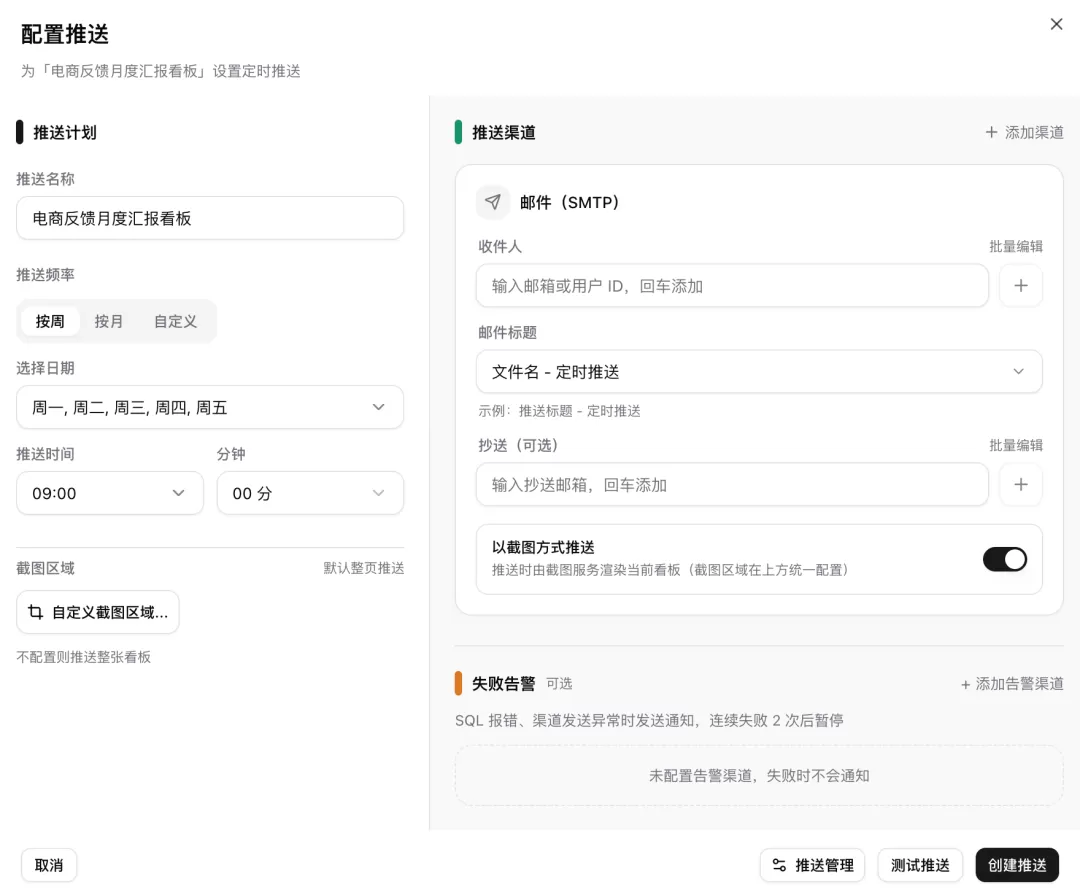Open 自定义截图区域 configuration button

98,612
